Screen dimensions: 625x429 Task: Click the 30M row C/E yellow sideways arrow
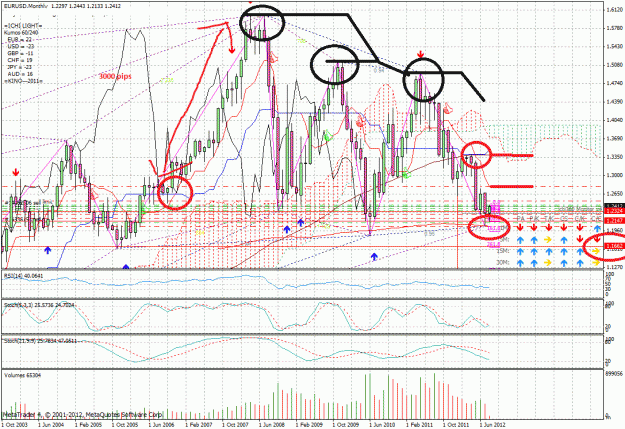(596, 263)
